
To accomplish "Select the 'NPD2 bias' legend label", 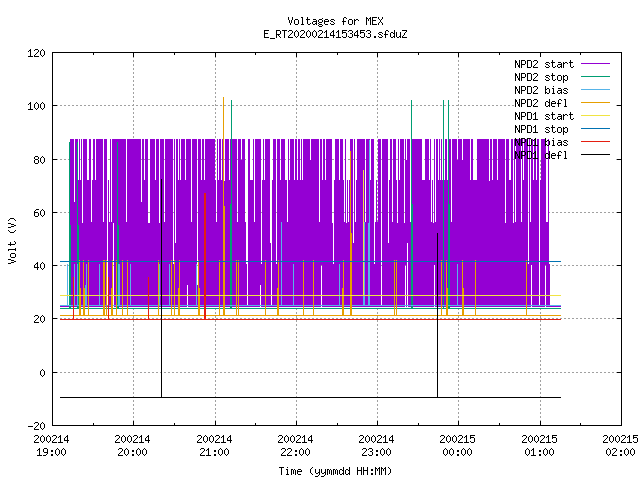I will click(x=541, y=90).
